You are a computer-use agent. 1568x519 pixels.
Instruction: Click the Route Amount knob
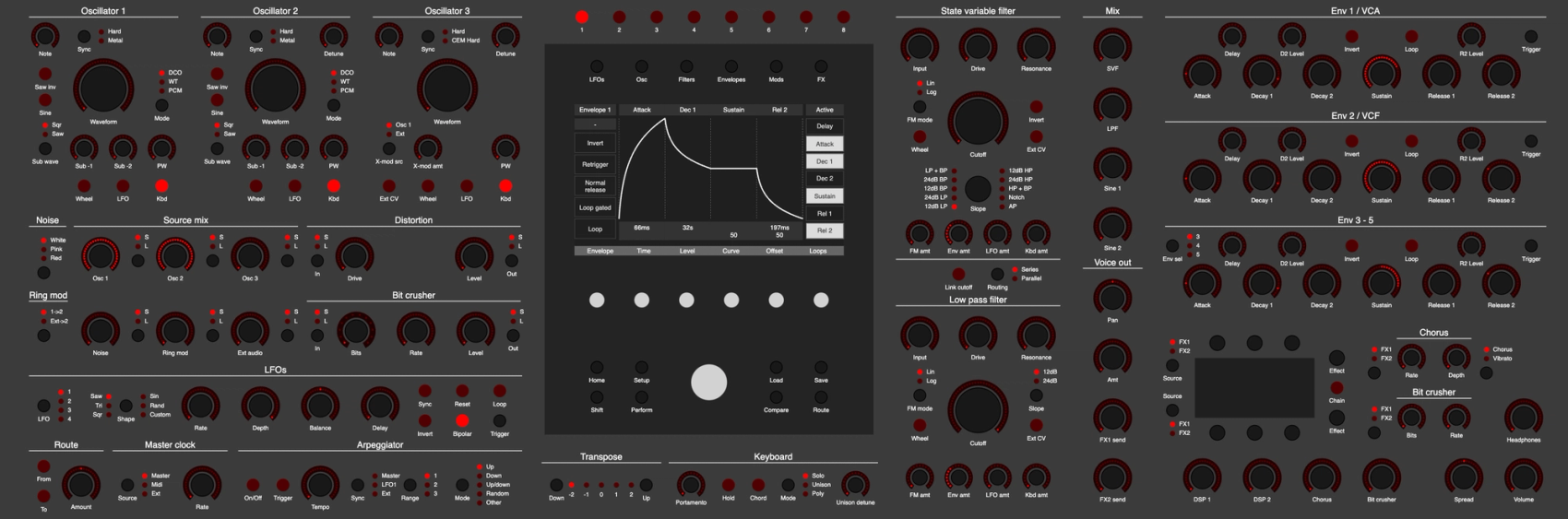pyautogui.click(x=81, y=485)
